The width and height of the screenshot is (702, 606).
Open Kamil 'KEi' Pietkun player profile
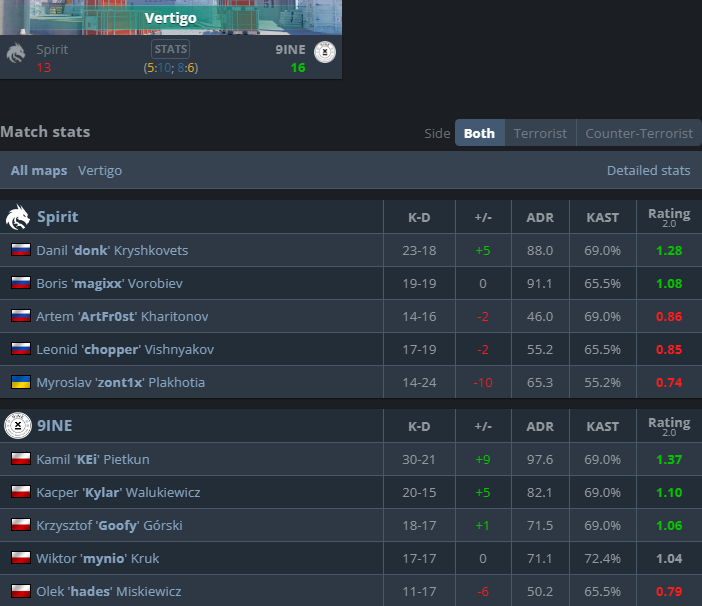point(93,460)
